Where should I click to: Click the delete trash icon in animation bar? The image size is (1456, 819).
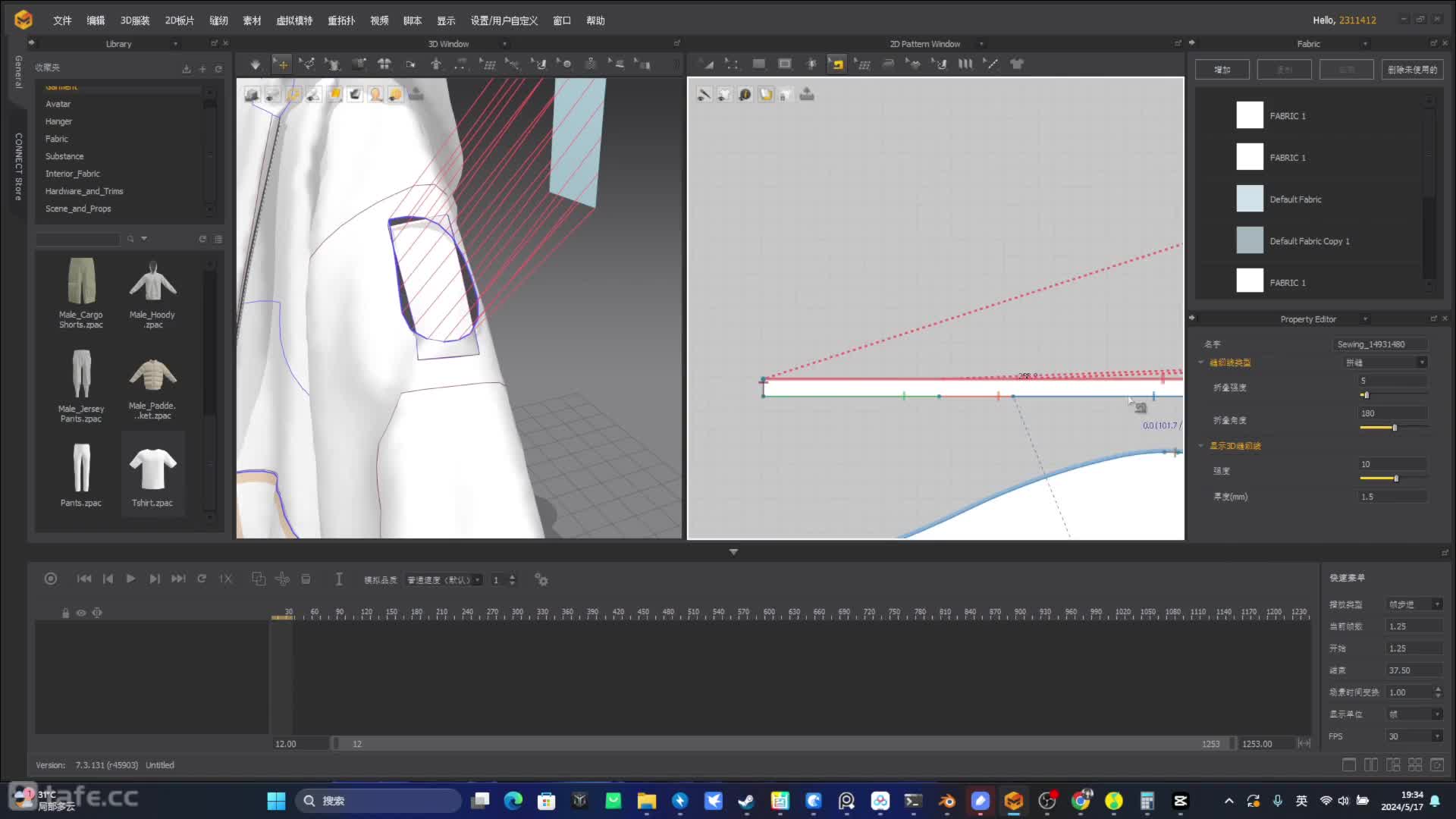pyautogui.click(x=306, y=579)
